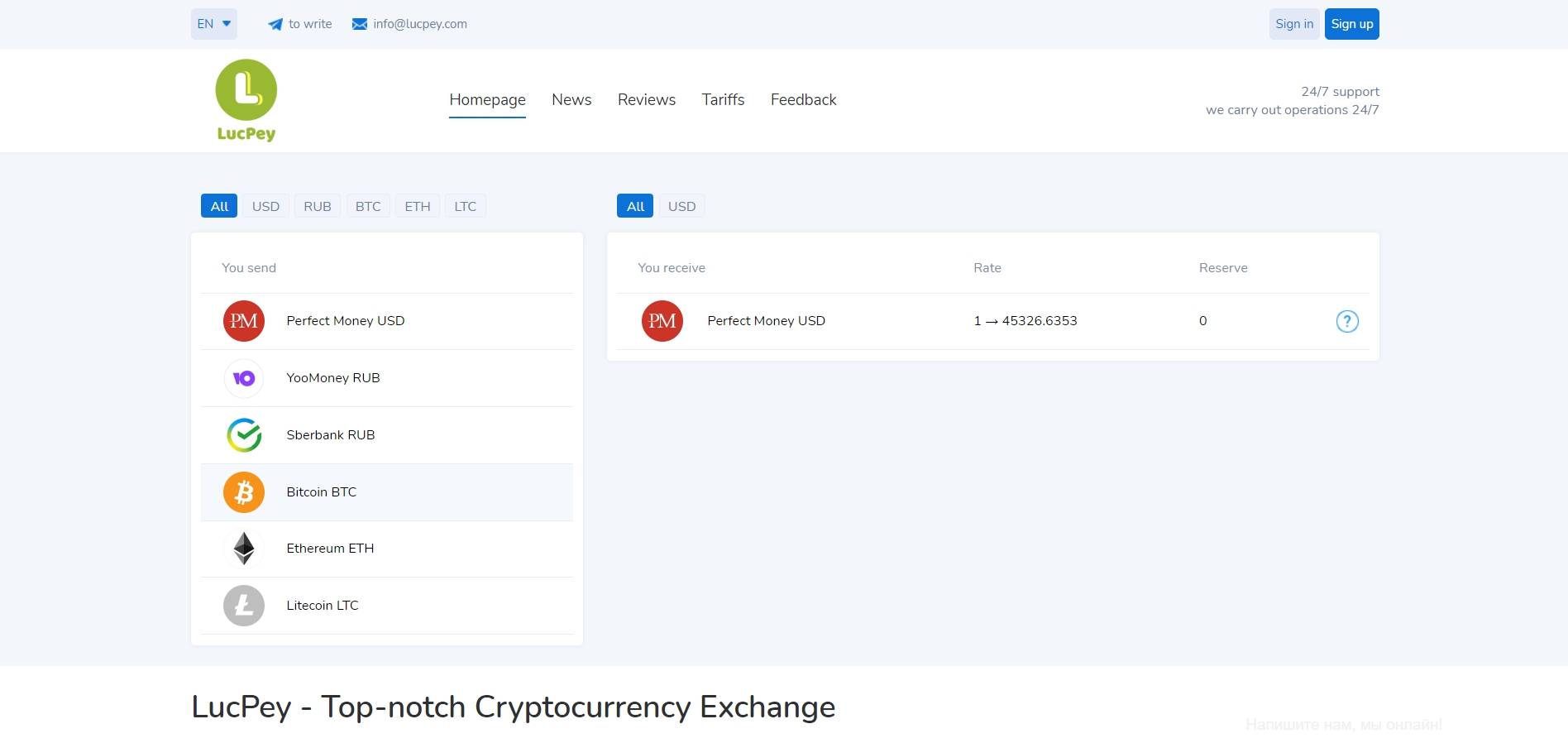Click the Perfect Money icon in You send

point(244,321)
